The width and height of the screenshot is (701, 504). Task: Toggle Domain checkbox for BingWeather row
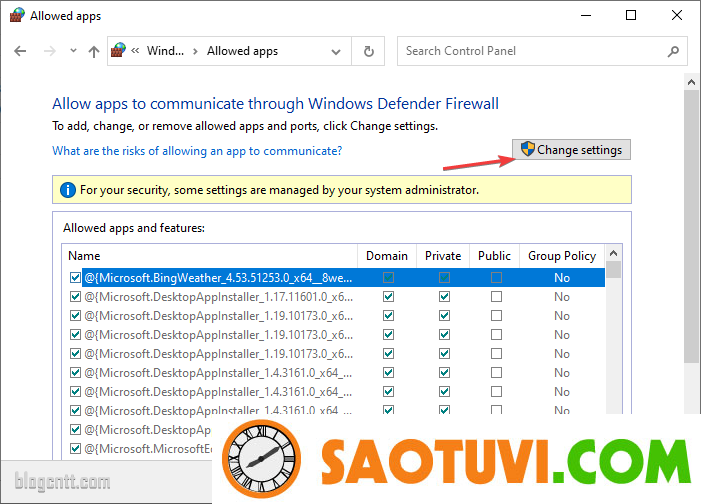(389, 278)
